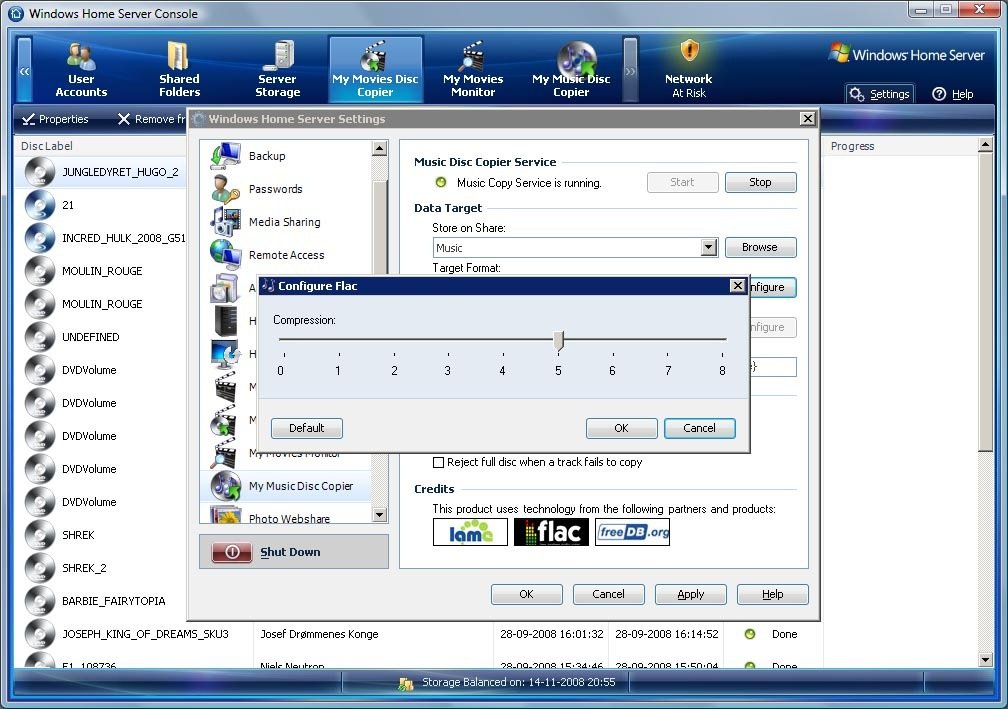Check the Network At Risk shield
This screenshot has height=709, width=1008.
coord(689,50)
